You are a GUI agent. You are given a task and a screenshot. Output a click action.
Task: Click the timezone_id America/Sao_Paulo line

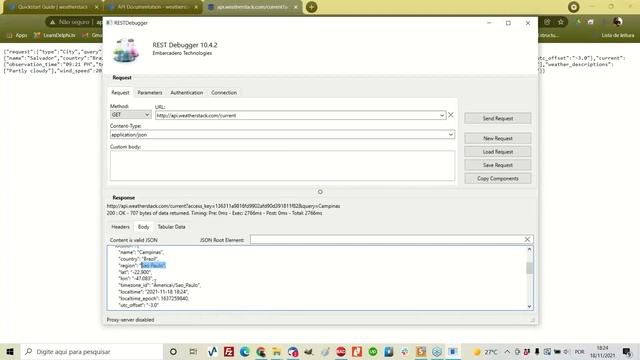(x=160, y=285)
